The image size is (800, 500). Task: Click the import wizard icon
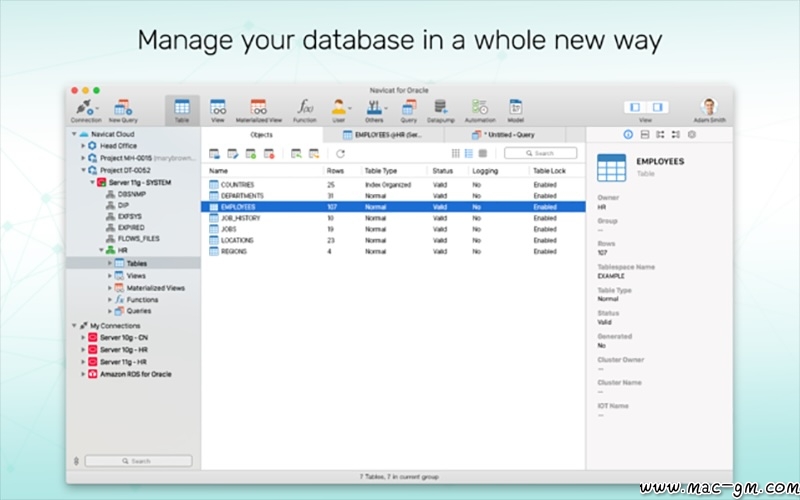296,154
